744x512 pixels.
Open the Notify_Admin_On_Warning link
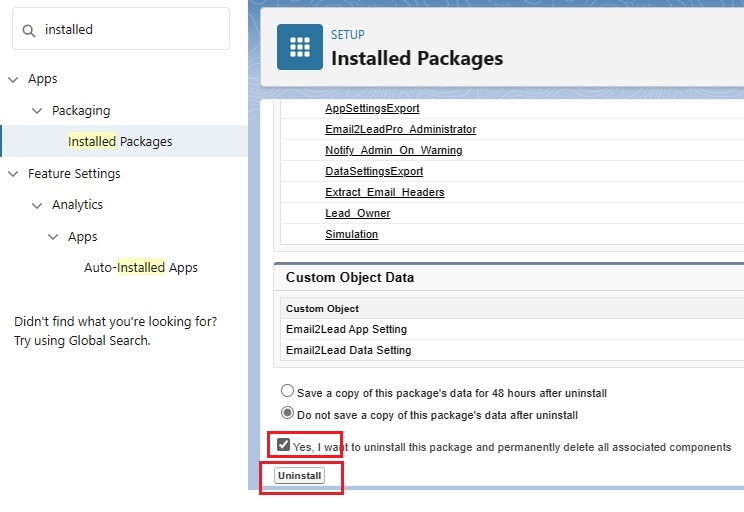point(393,150)
